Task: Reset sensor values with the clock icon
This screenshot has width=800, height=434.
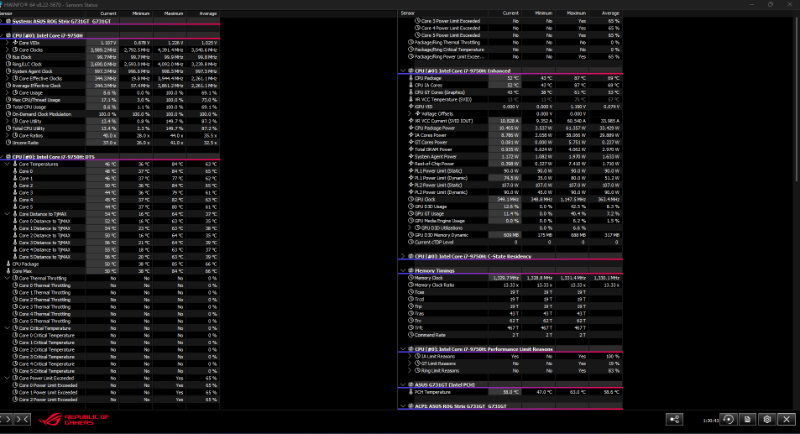Action: coord(729,419)
